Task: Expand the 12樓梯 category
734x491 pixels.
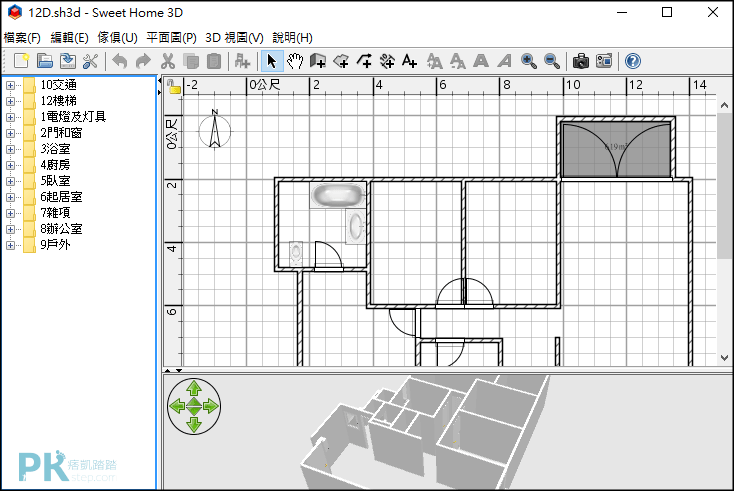Action: [10, 101]
